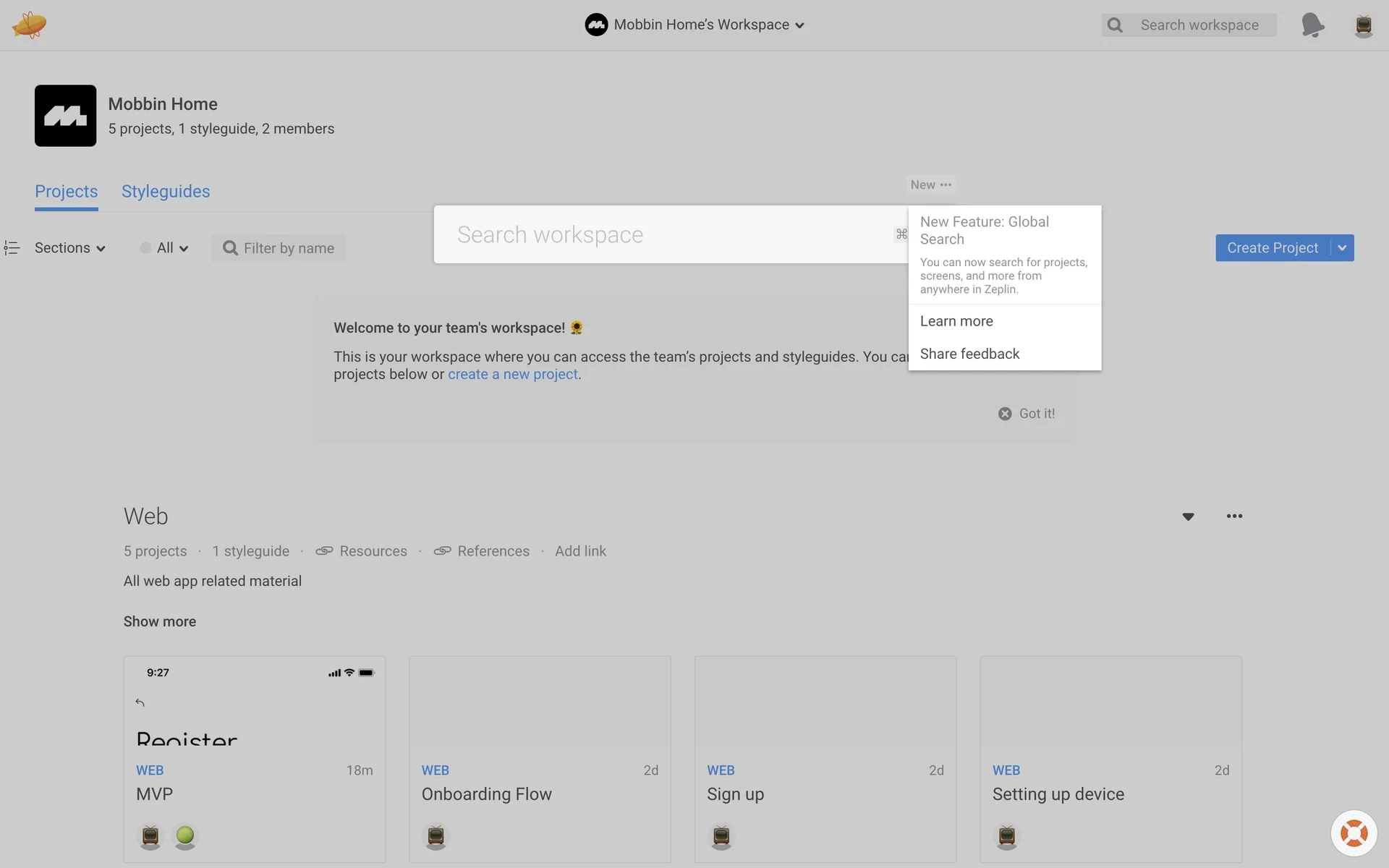Click the Filter by name field
Viewport: 1389px width, 868px height.
click(288, 248)
